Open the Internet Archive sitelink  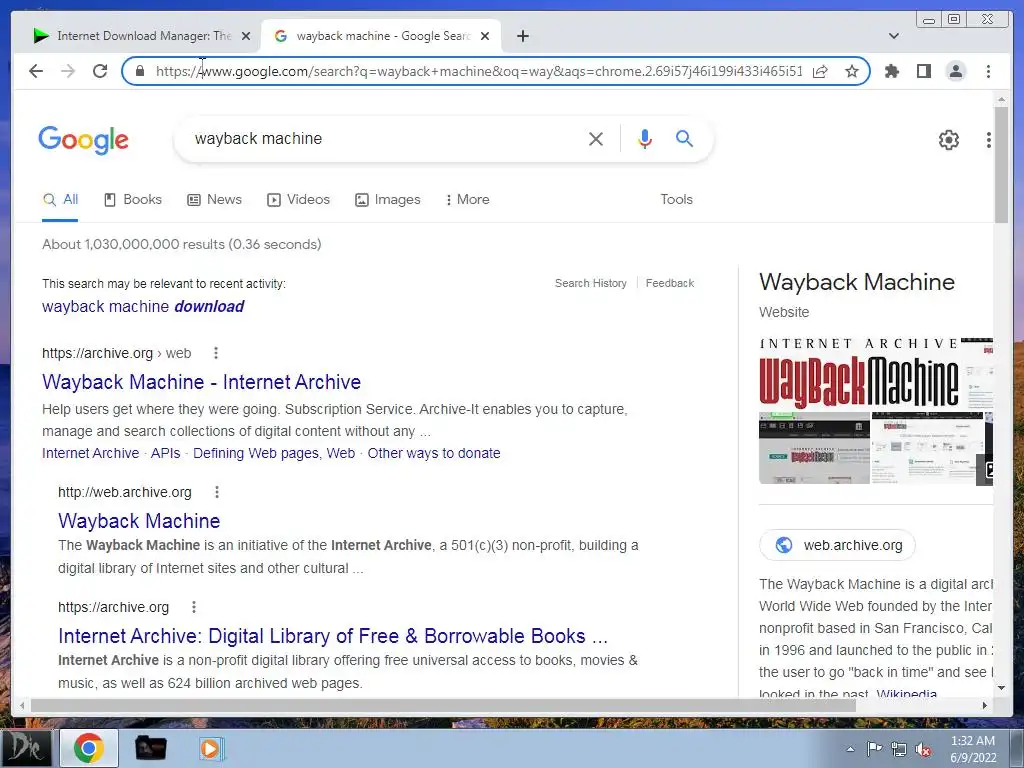coord(90,453)
